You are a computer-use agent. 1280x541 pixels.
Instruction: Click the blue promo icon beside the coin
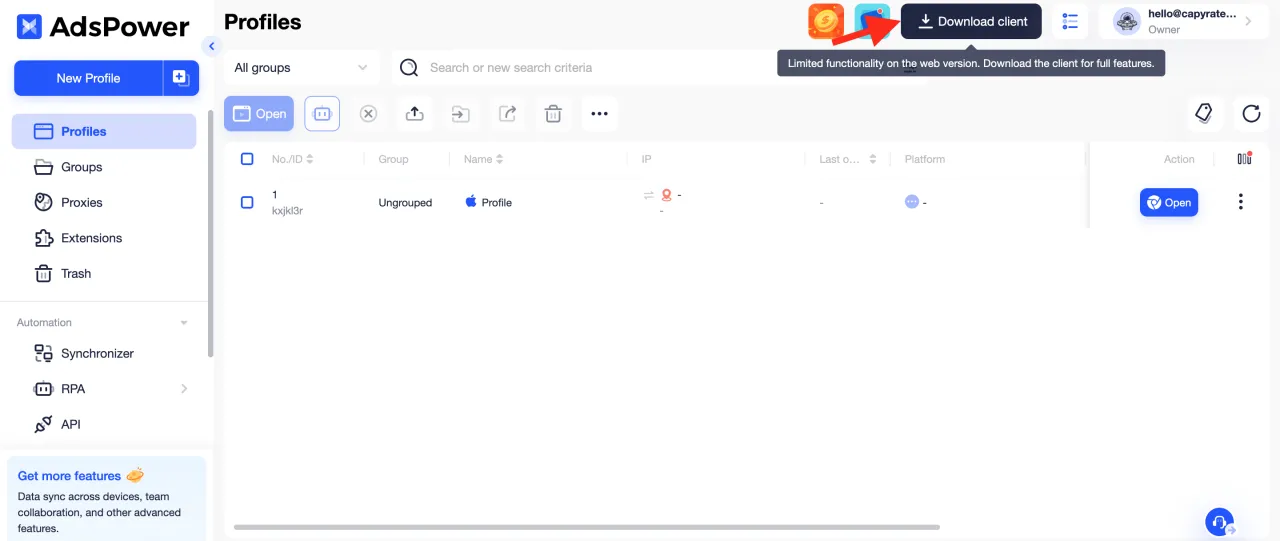[x=871, y=21]
